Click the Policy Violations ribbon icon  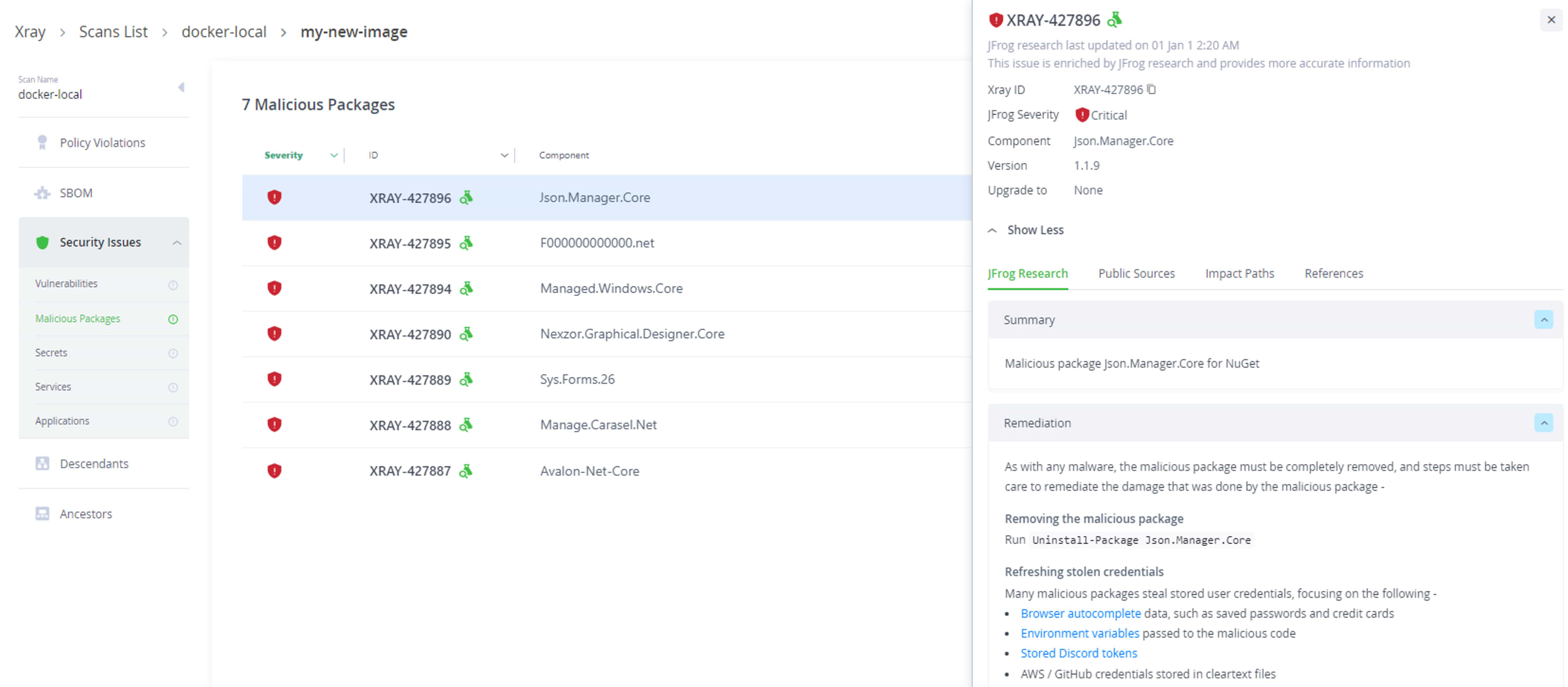coord(42,142)
